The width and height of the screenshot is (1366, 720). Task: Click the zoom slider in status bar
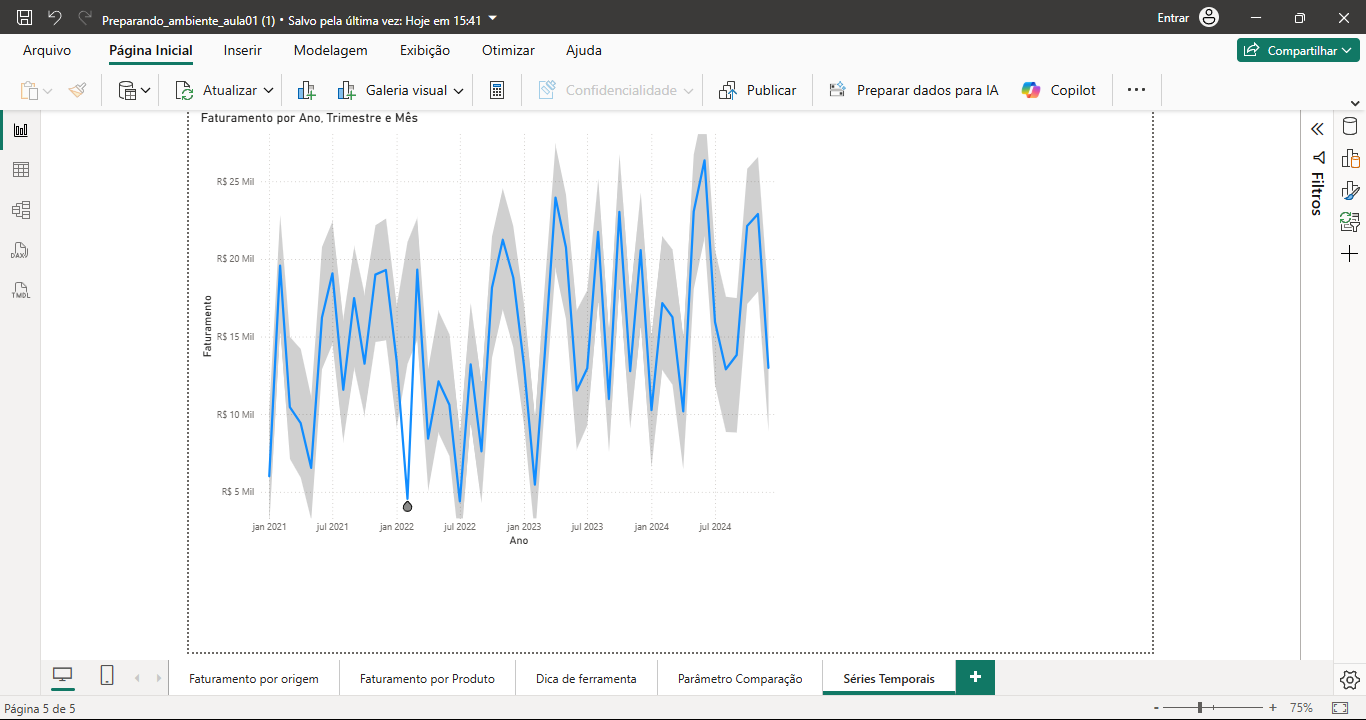pos(1214,708)
